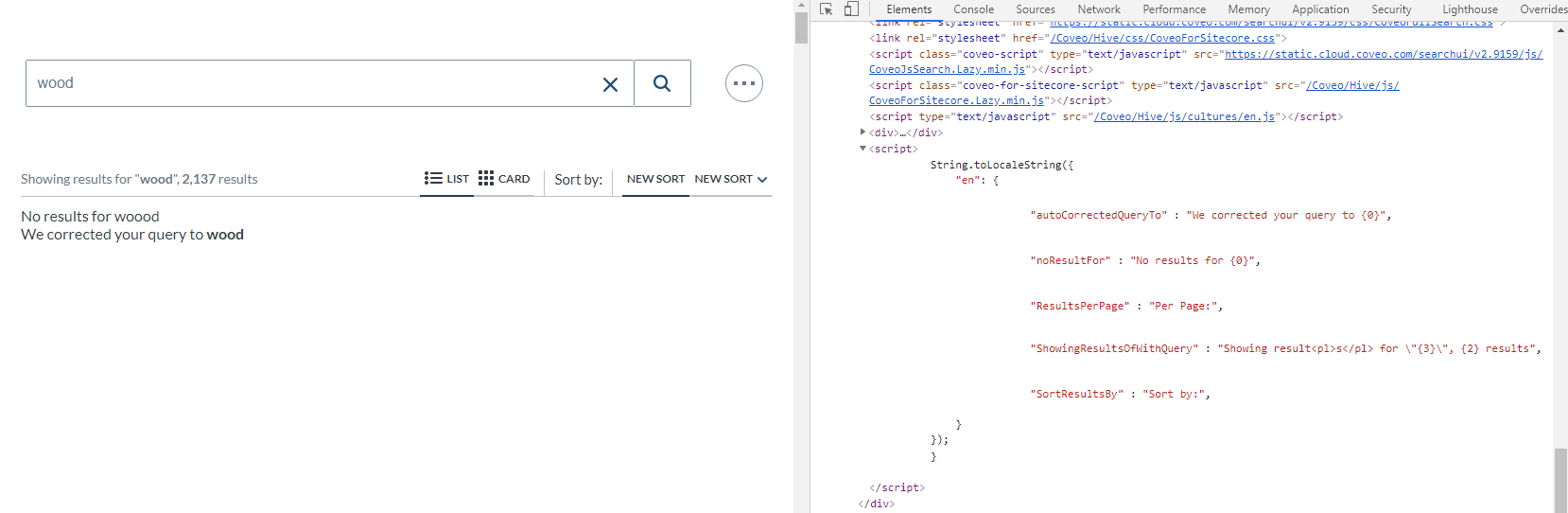Select the "autoCorrectedQueryTo" code line
1568x513 pixels.
(1211, 216)
